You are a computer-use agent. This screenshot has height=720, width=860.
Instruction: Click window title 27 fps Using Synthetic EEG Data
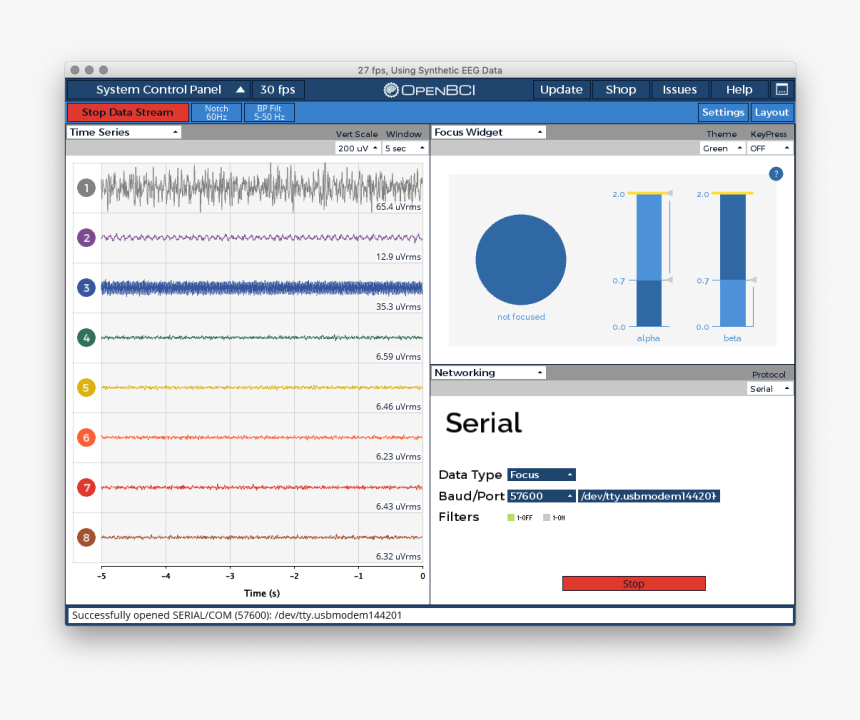(430, 70)
